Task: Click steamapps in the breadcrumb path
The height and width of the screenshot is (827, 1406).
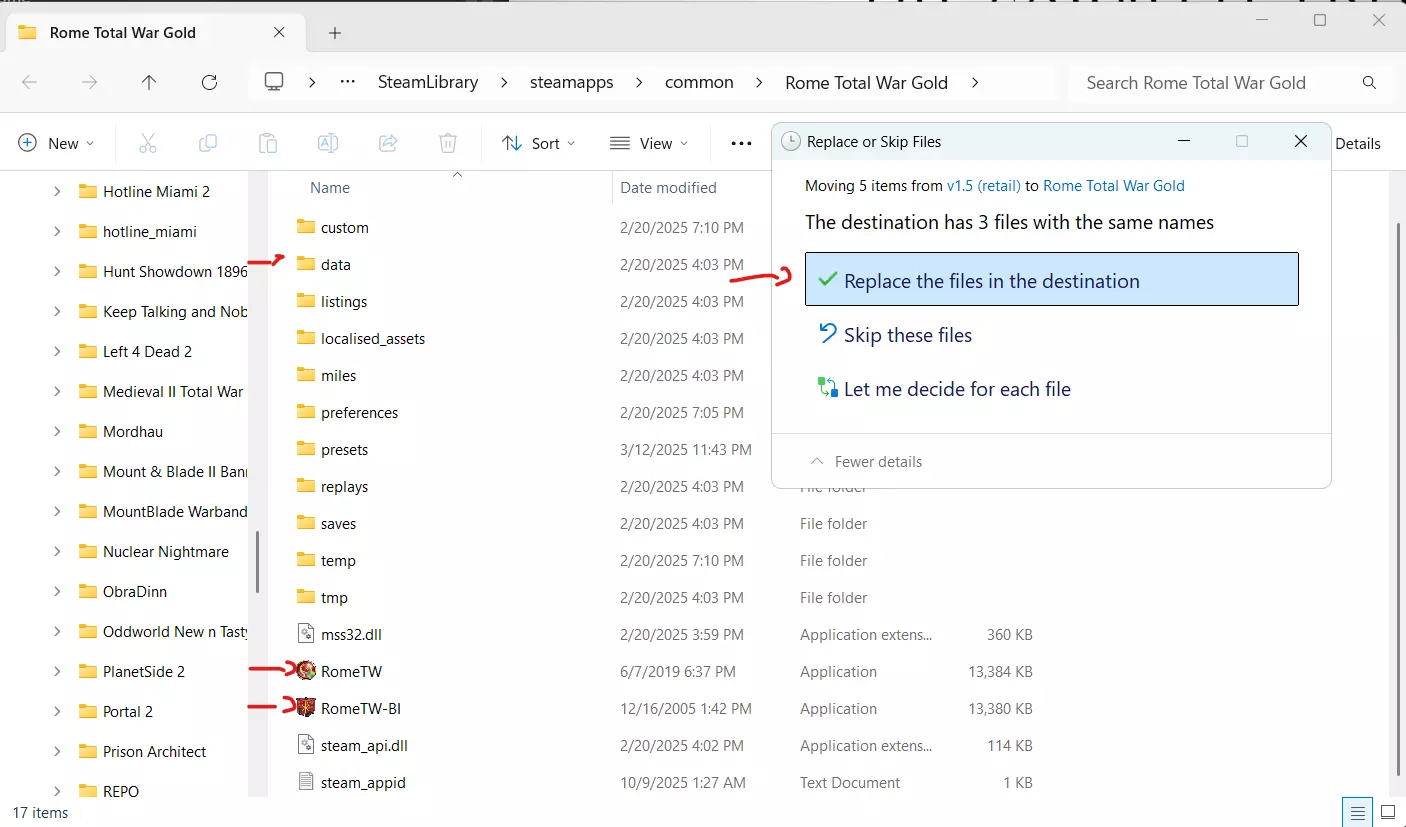Action: click(x=571, y=83)
